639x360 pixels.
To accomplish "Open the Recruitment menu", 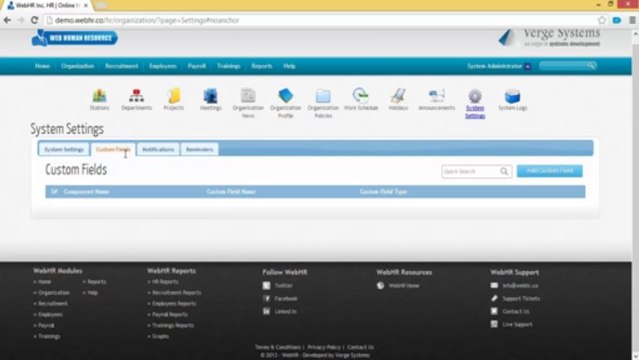I will point(121,66).
